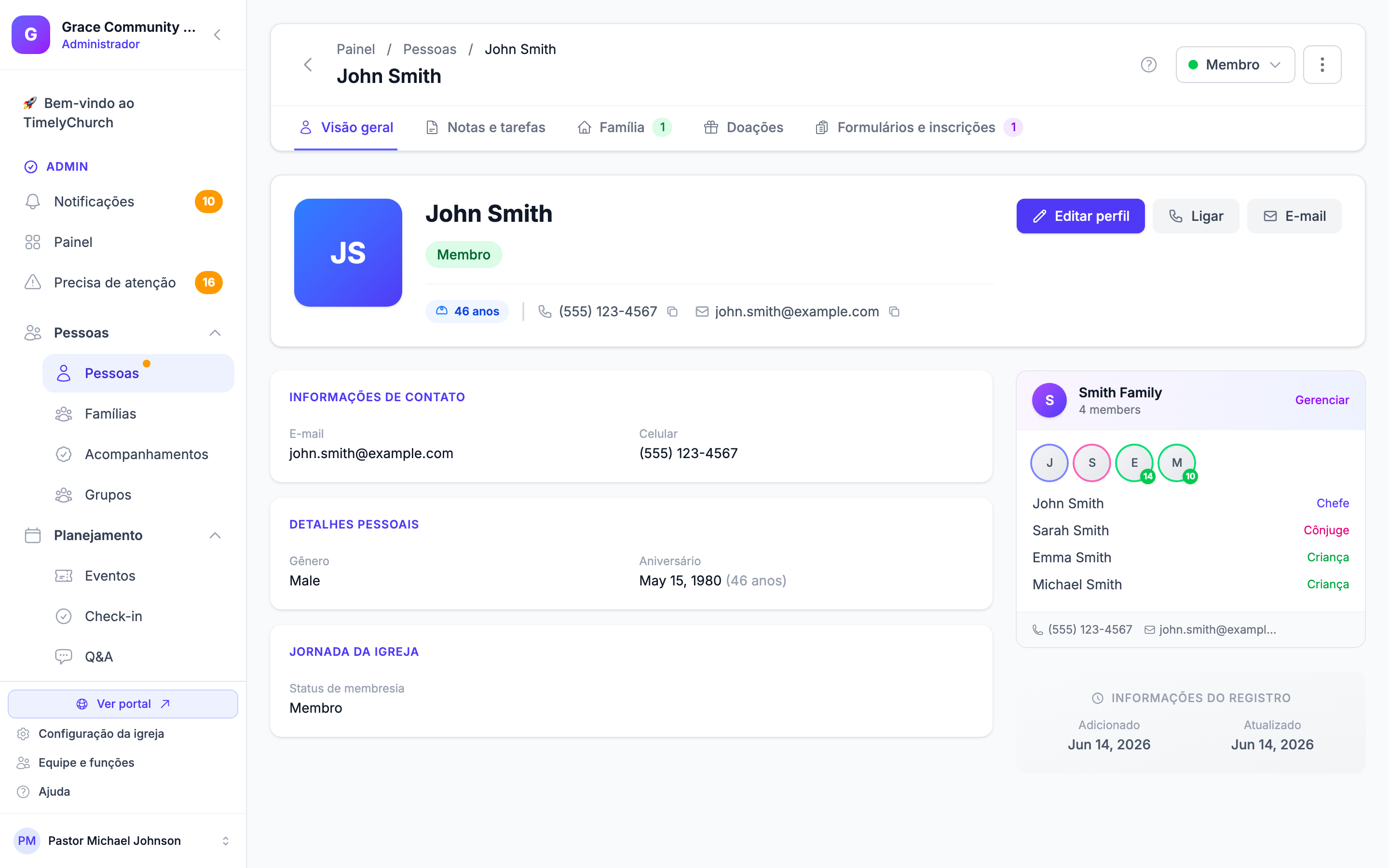The width and height of the screenshot is (1389, 868).
Task: Open Grupos in the sidebar
Action: coord(138,495)
